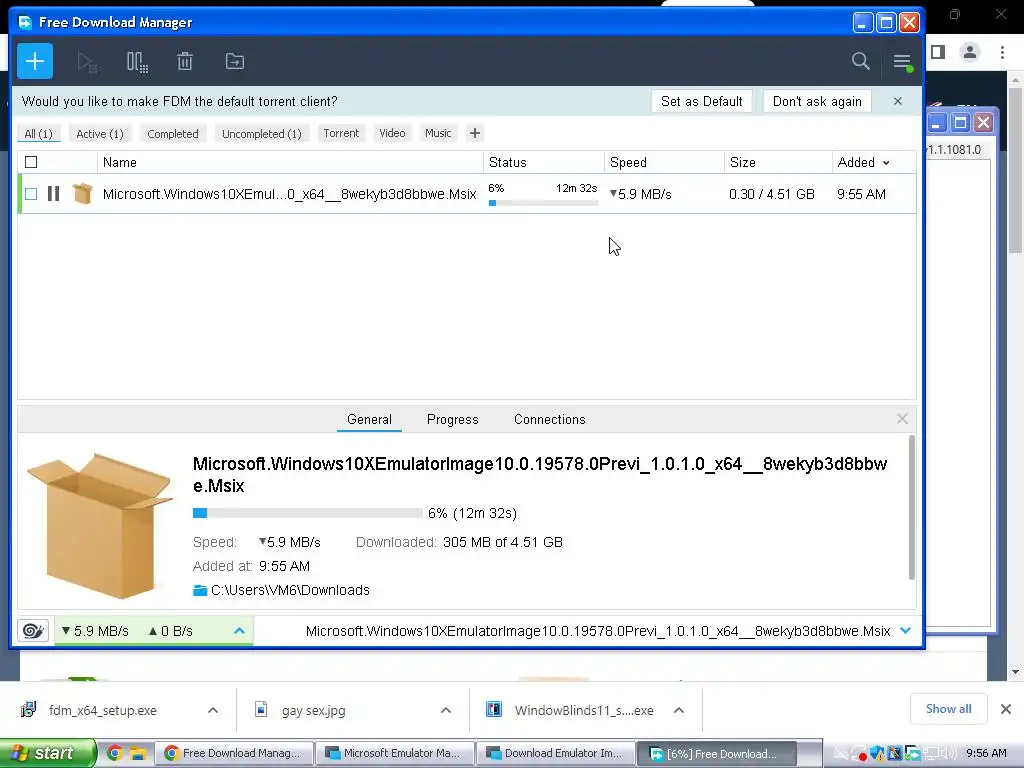The width and height of the screenshot is (1024, 768).
Task: Open the search magnifier in FDM
Action: (x=861, y=61)
